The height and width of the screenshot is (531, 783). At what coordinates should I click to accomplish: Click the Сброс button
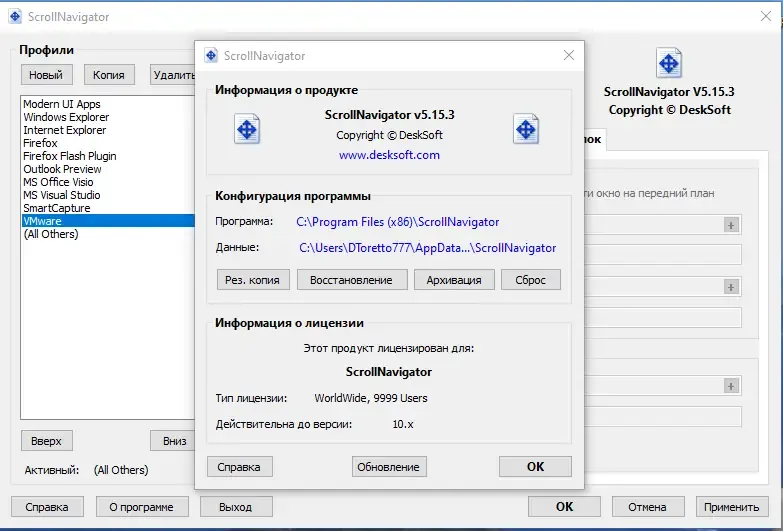click(x=531, y=280)
